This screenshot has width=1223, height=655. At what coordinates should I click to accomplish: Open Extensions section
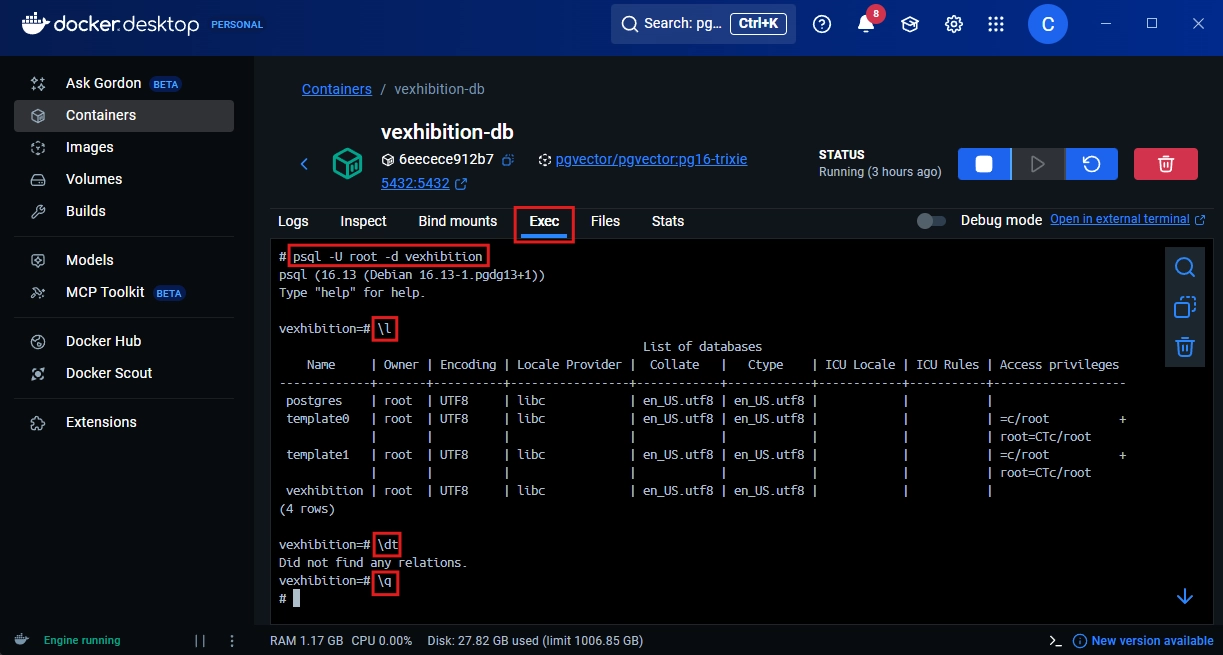(124, 422)
